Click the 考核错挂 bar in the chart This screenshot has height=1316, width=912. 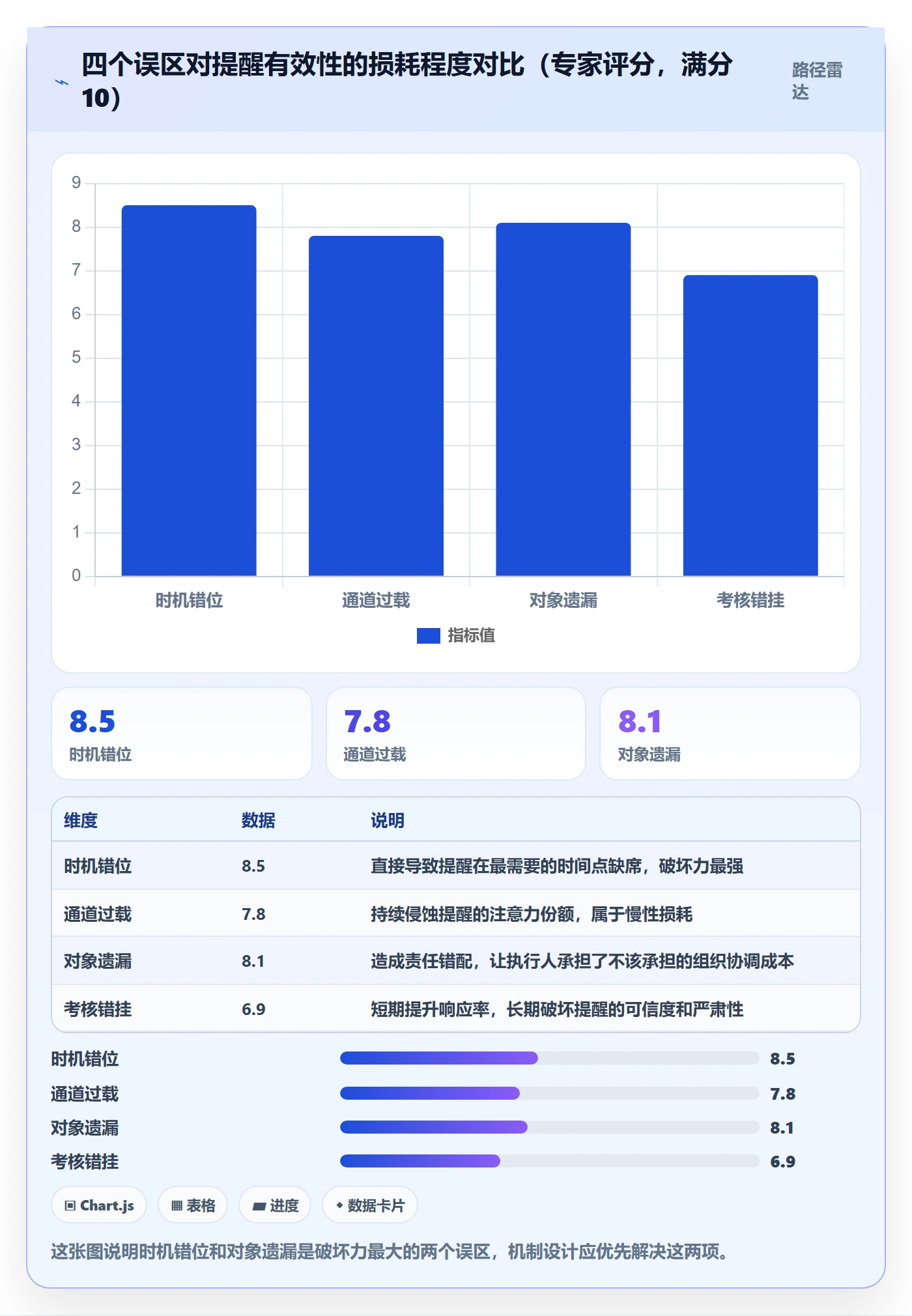(x=750, y=425)
